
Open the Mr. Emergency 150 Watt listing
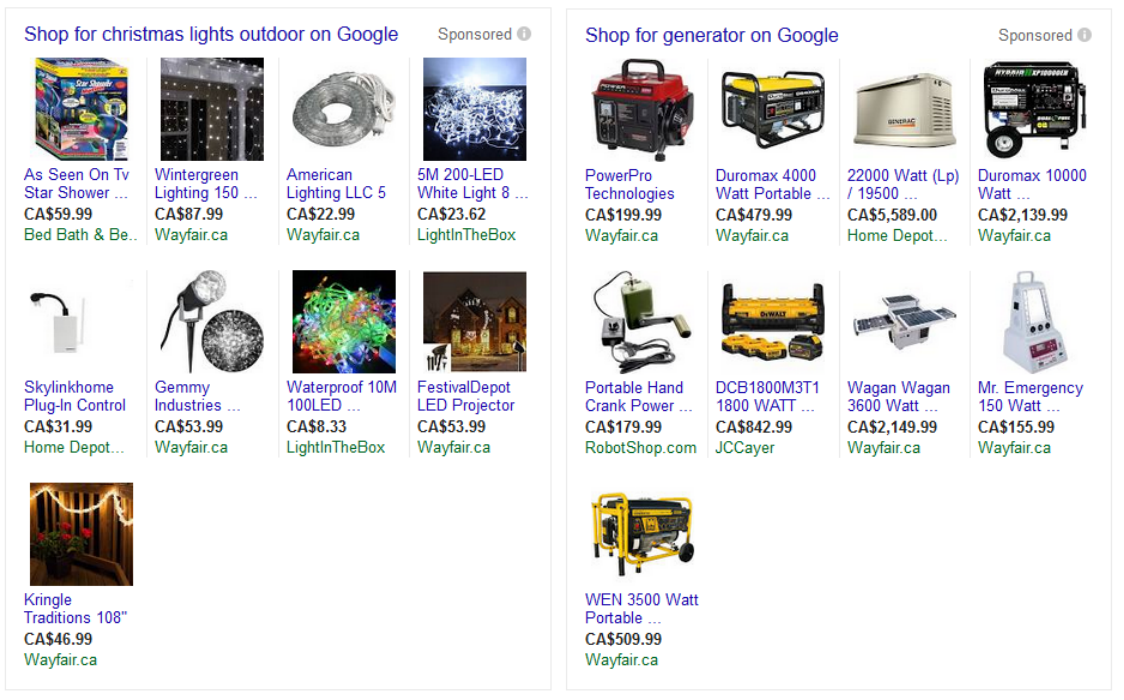1030,396
